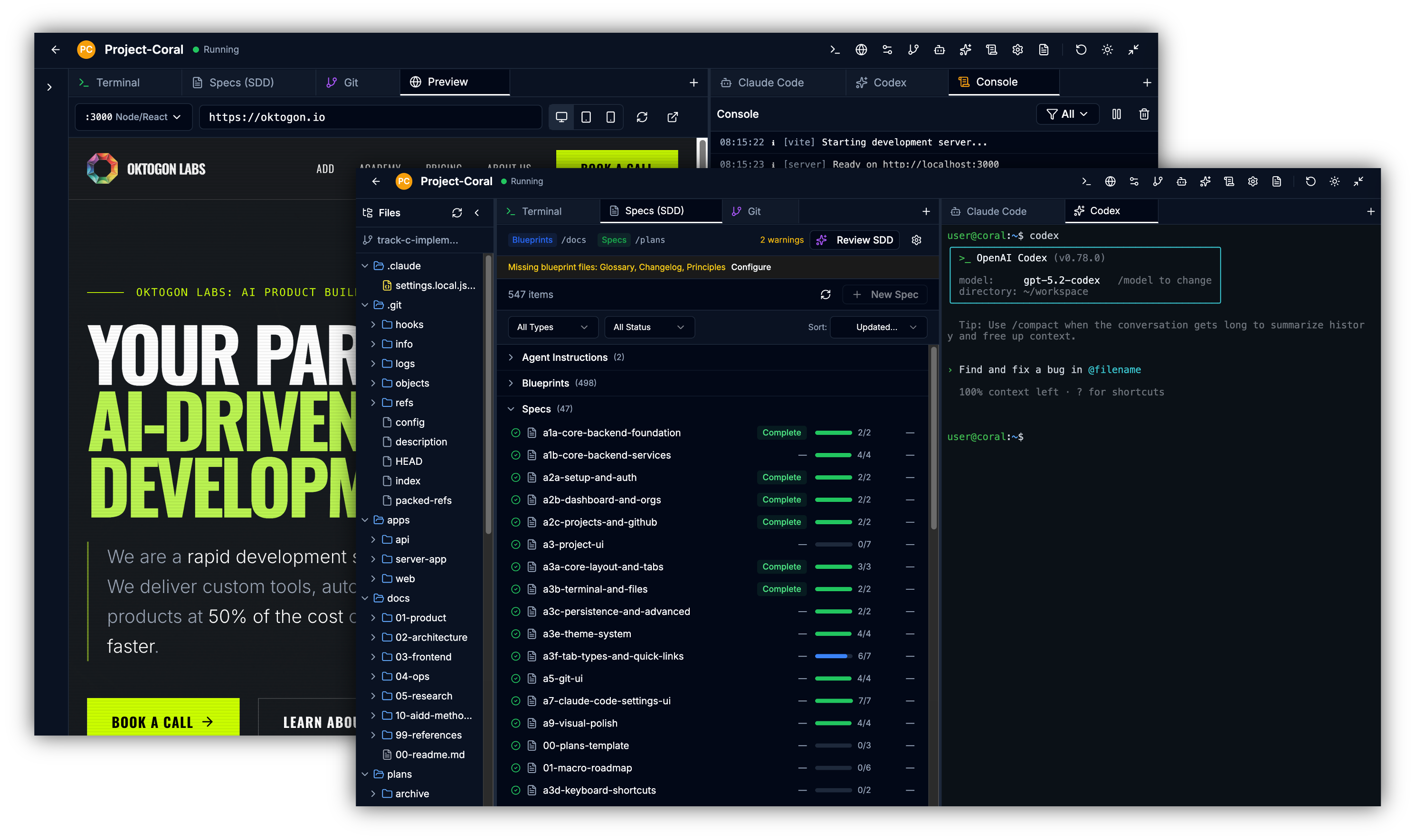Click the mobile device viewport icon
Screen dimensions: 1415x840
[610, 117]
